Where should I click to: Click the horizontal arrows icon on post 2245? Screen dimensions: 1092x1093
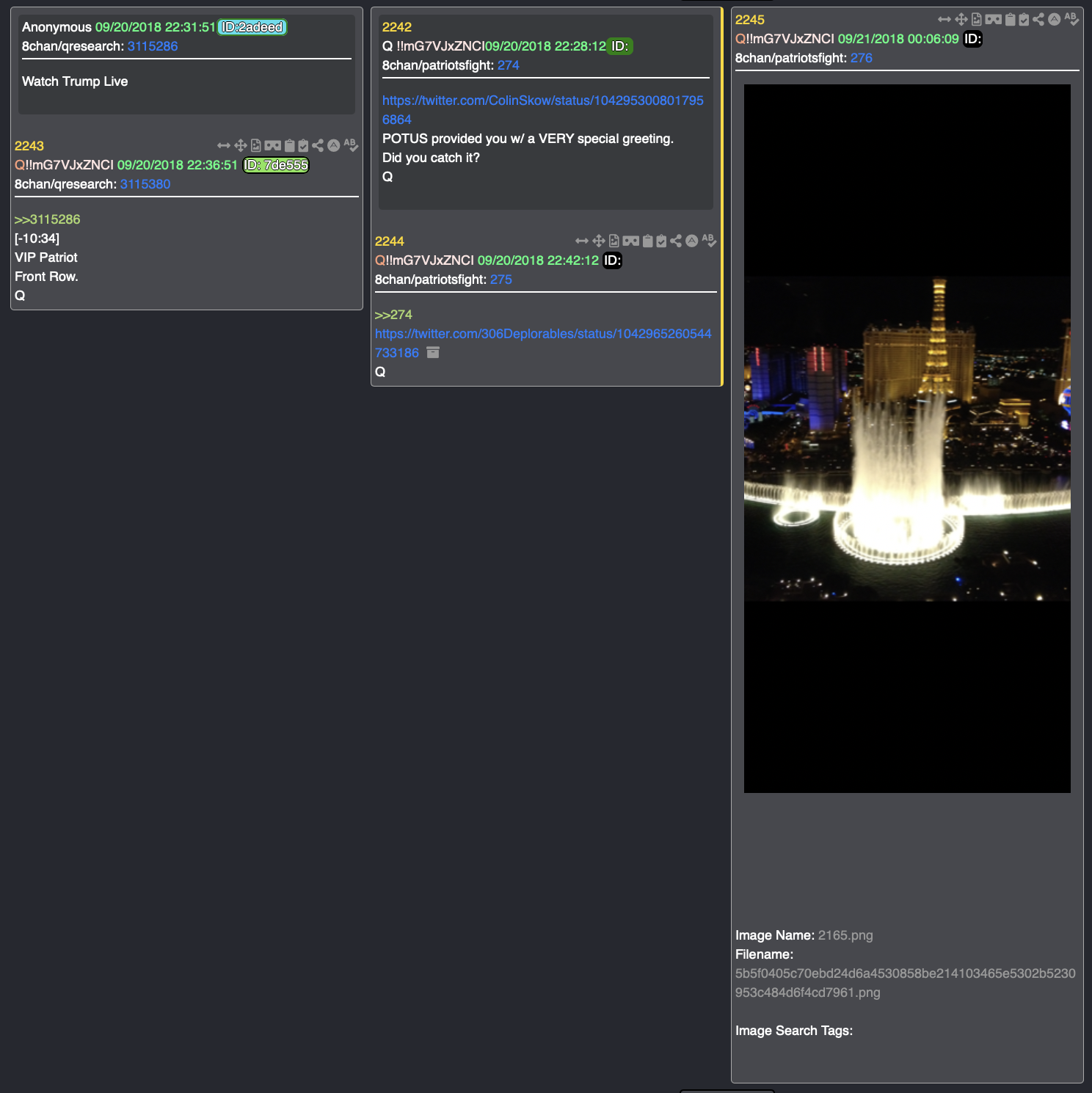pos(944,20)
